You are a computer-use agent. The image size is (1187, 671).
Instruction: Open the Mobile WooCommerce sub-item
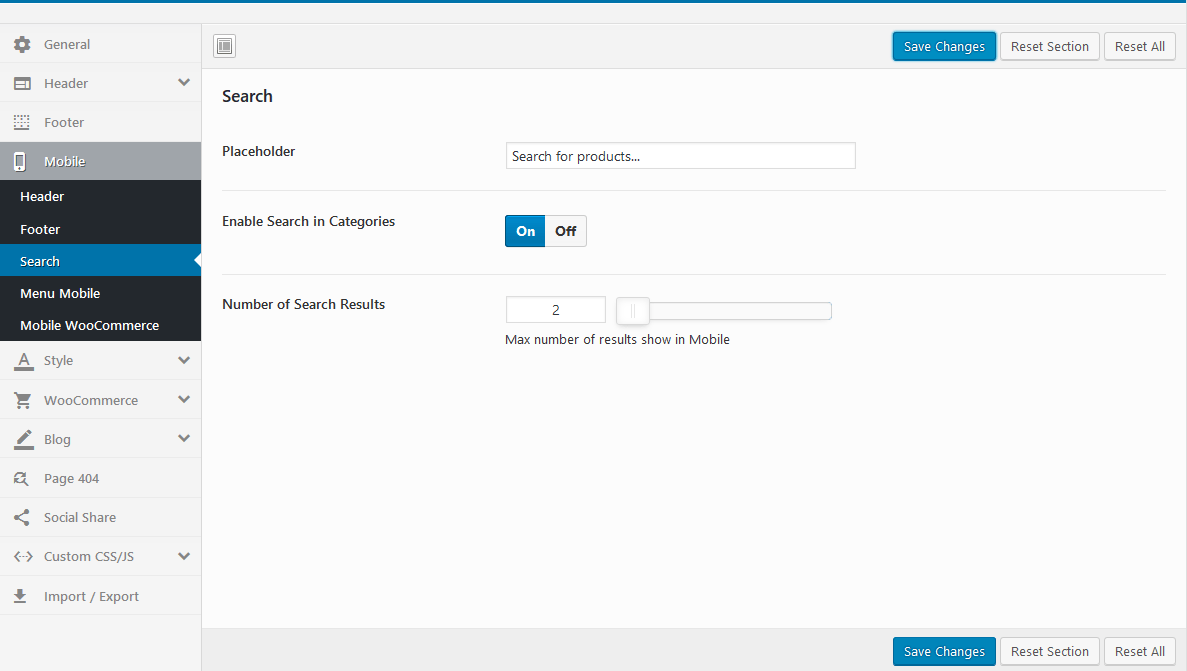point(101,325)
